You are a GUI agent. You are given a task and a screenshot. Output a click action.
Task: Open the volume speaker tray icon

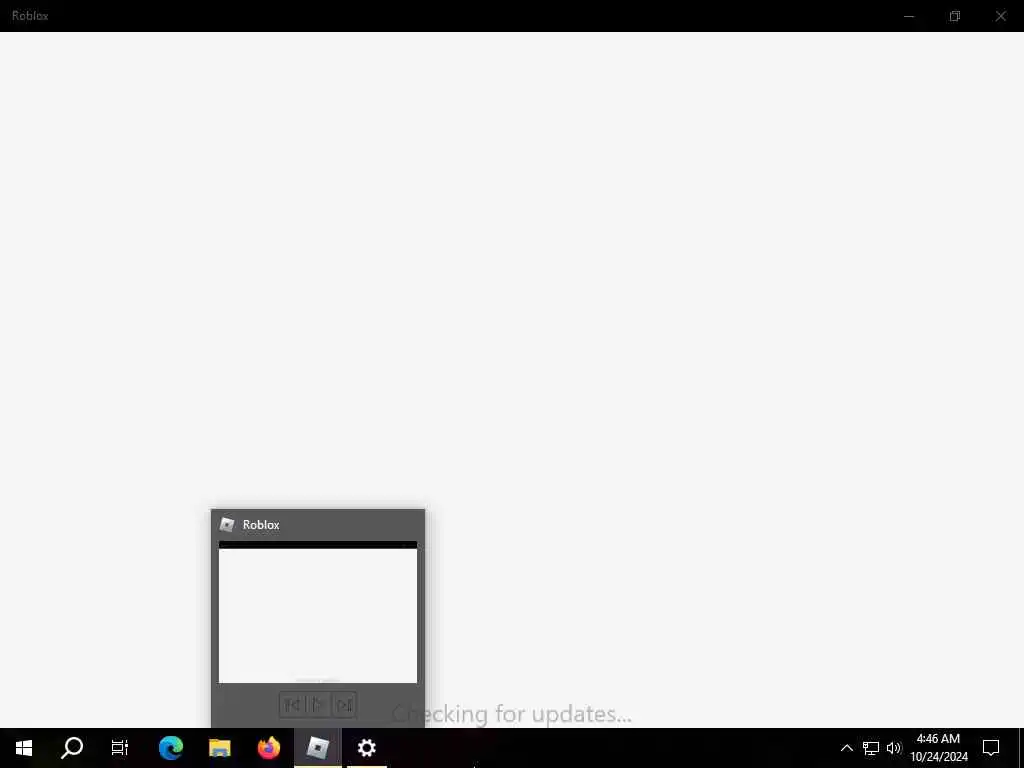[x=894, y=748]
